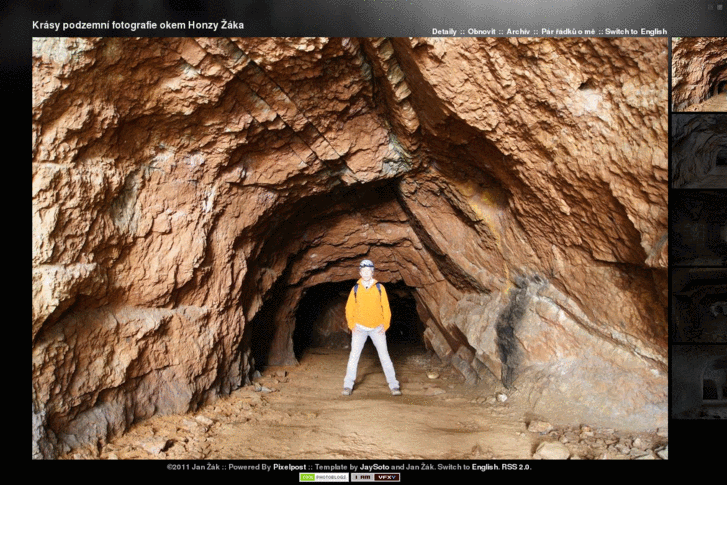727x545 pixels.
Task: Visit the JaySoto template link
Action: pyautogui.click(x=374, y=467)
